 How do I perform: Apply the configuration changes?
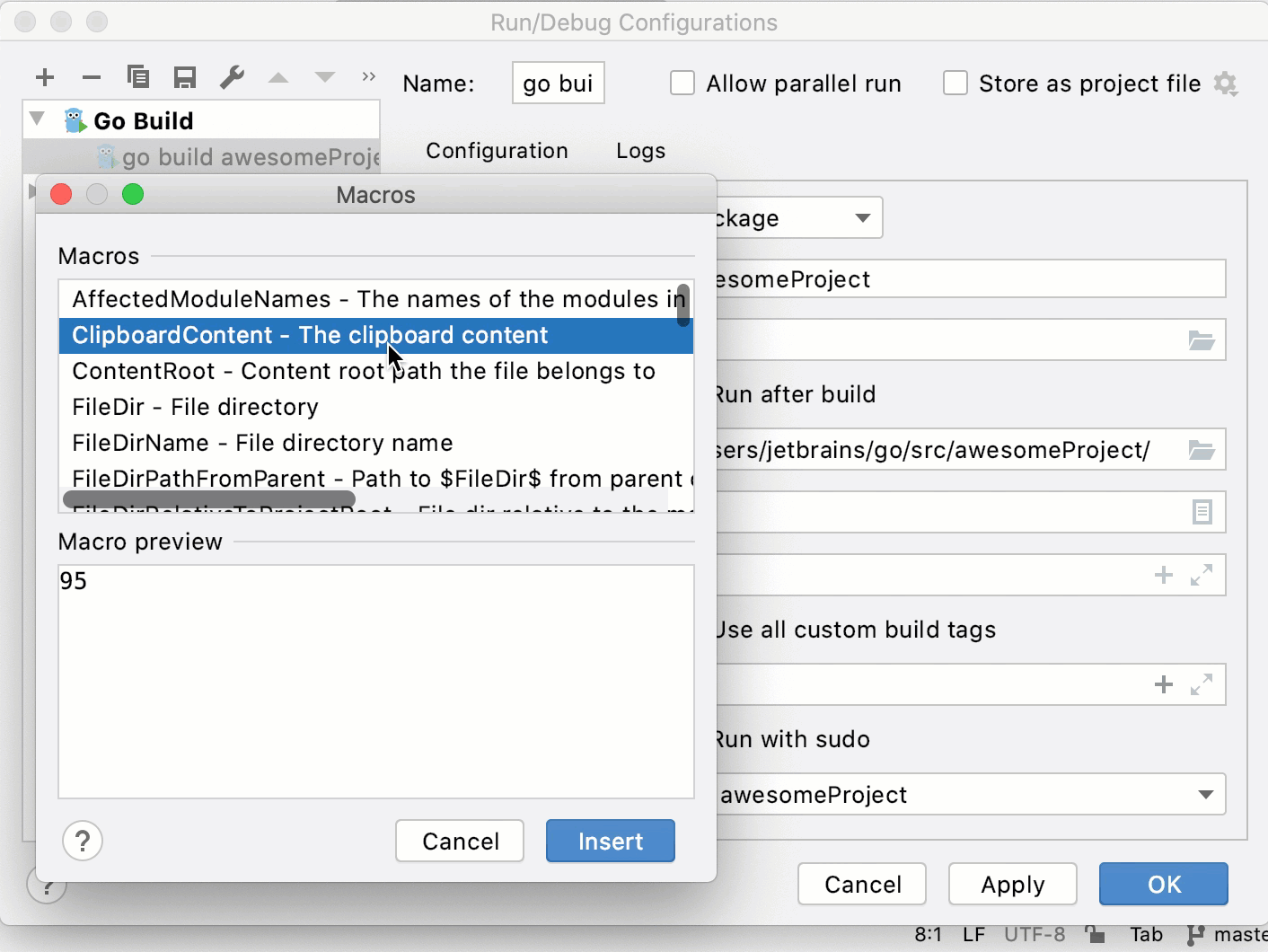[1012, 884]
